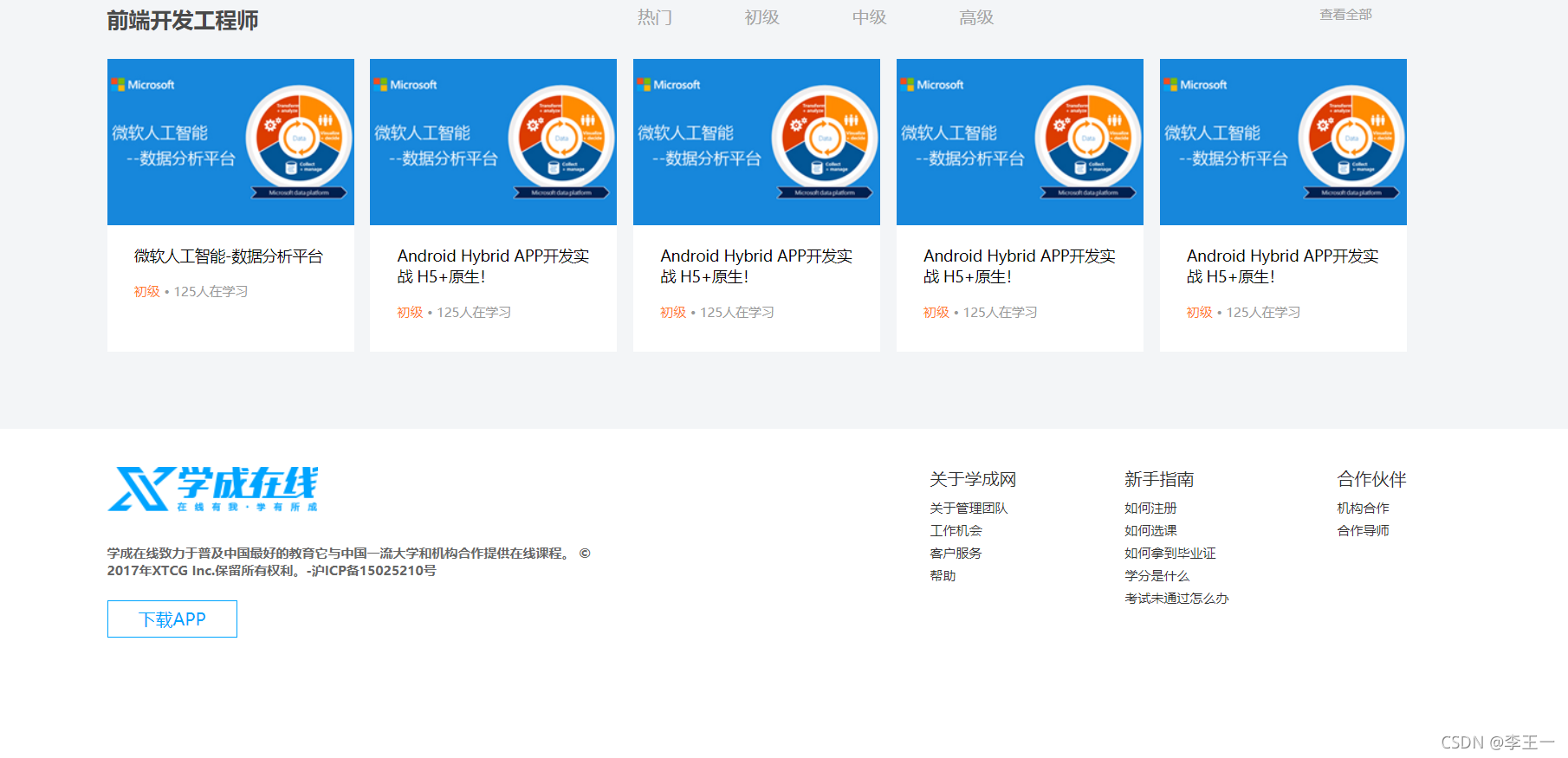1568x758 pixels.
Task: Click the 新手指南 footer heading
Action: click(1159, 479)
